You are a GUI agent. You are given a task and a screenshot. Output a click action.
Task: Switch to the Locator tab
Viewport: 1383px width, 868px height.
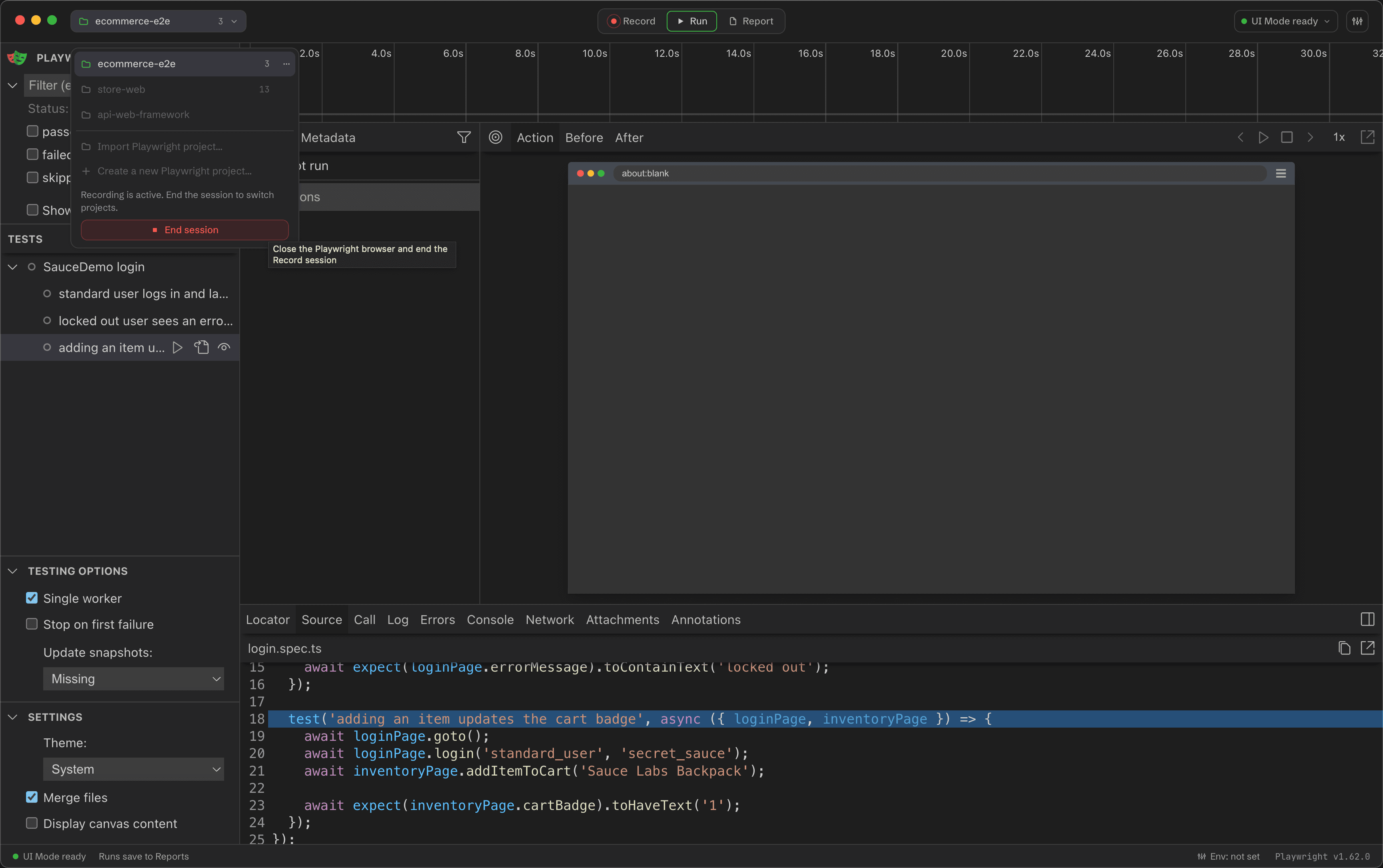click(x=268, y=620)
